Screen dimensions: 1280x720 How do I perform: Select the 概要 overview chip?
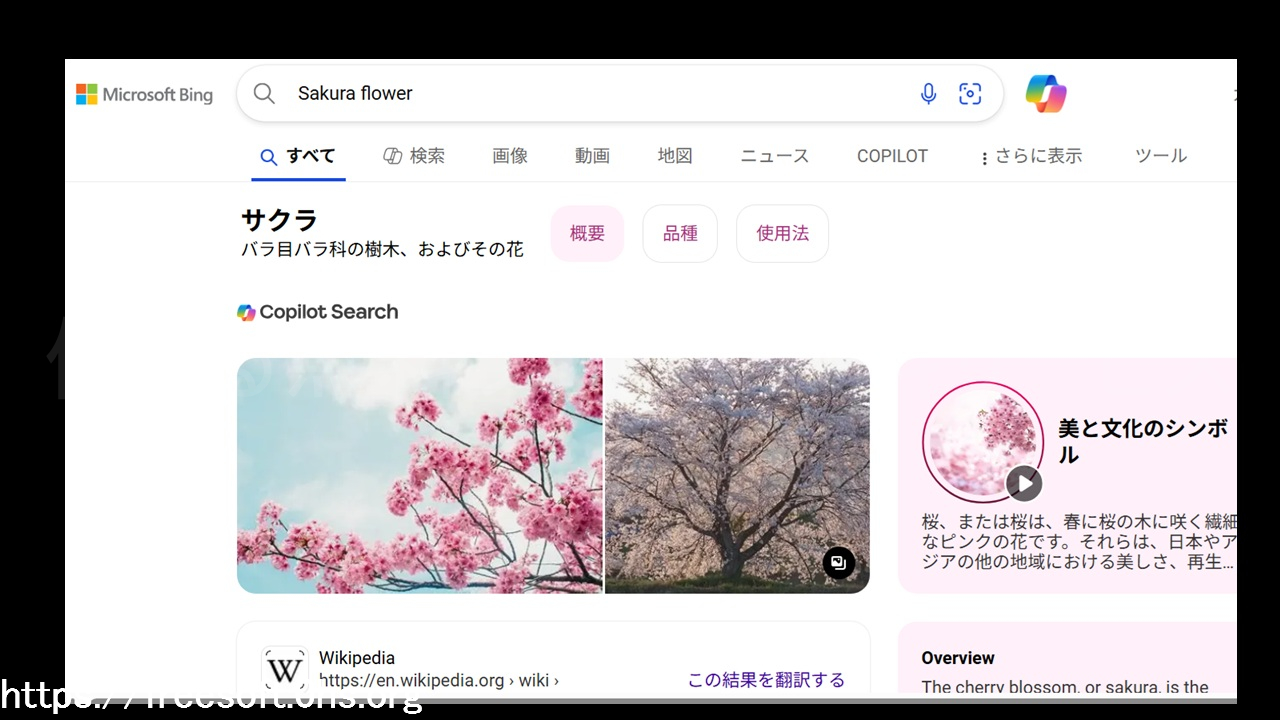pos(587,234)
